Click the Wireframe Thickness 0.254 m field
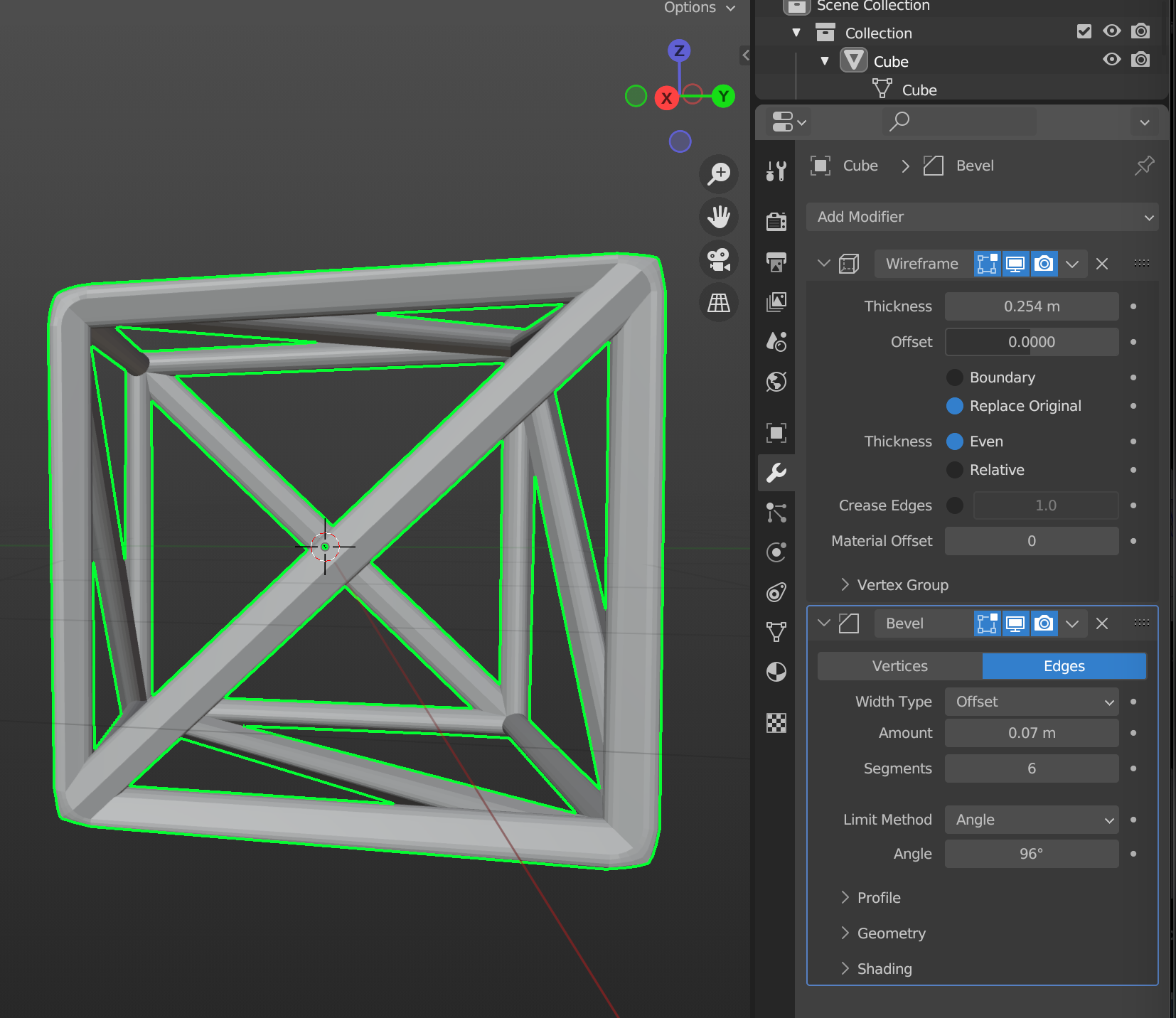 pyautogui.click(x=1032, y=306)
